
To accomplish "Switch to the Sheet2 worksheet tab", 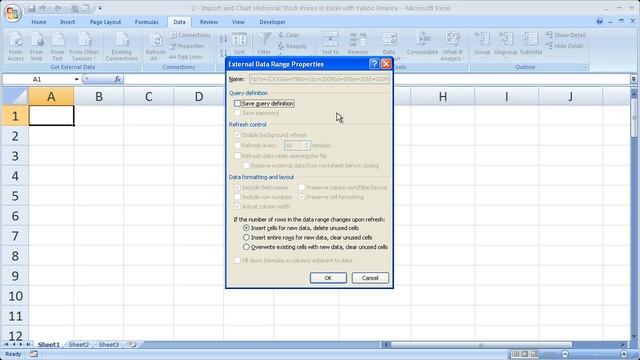I will pos(79,344).
